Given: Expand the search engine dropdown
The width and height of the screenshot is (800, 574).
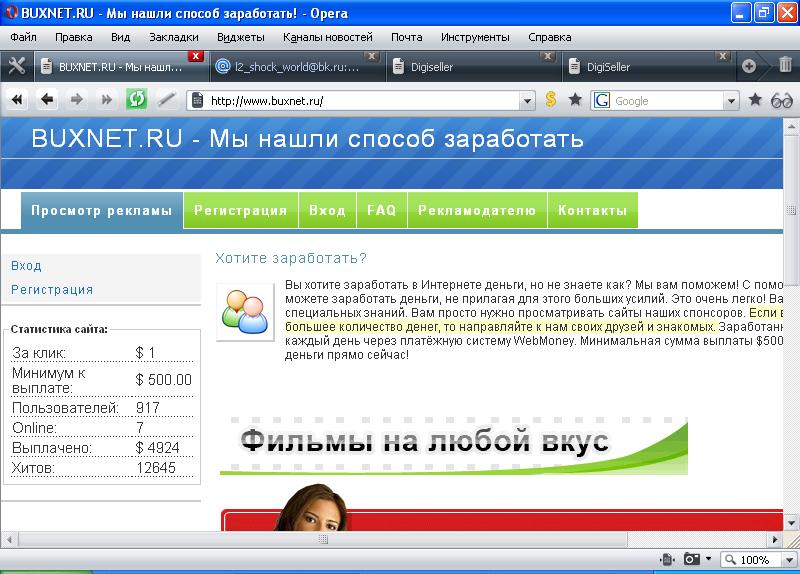Looking at the screenshot, I should (x=731, y=101).
